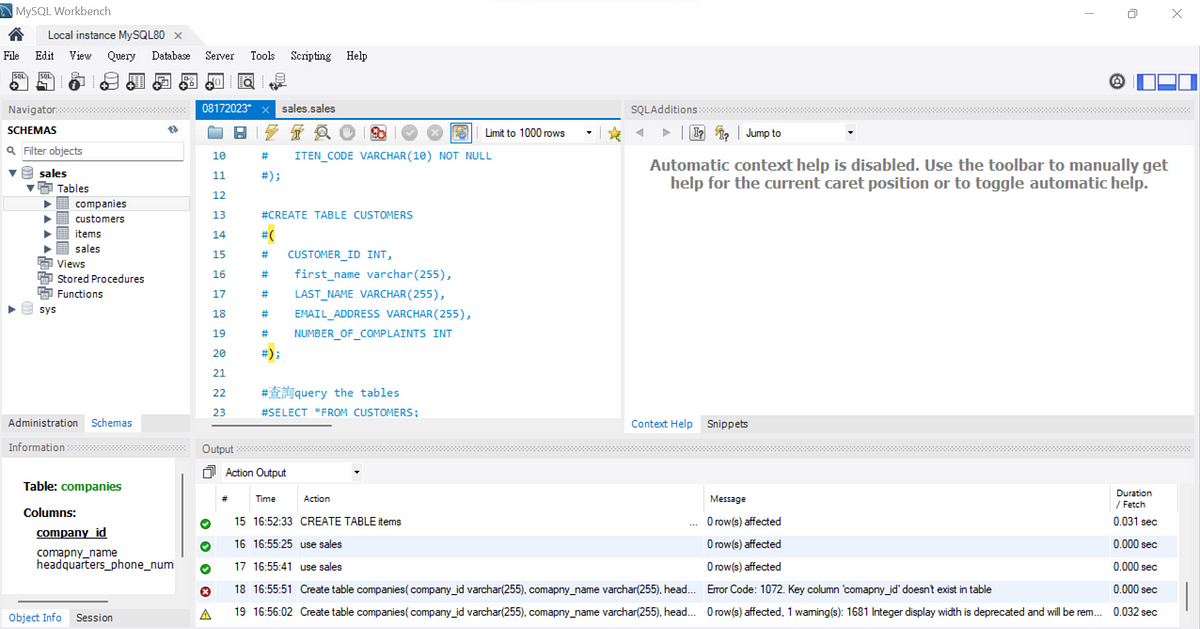Select Stored Procedures in schema tree
1200x629 pixels.
[x=100, y=279]
